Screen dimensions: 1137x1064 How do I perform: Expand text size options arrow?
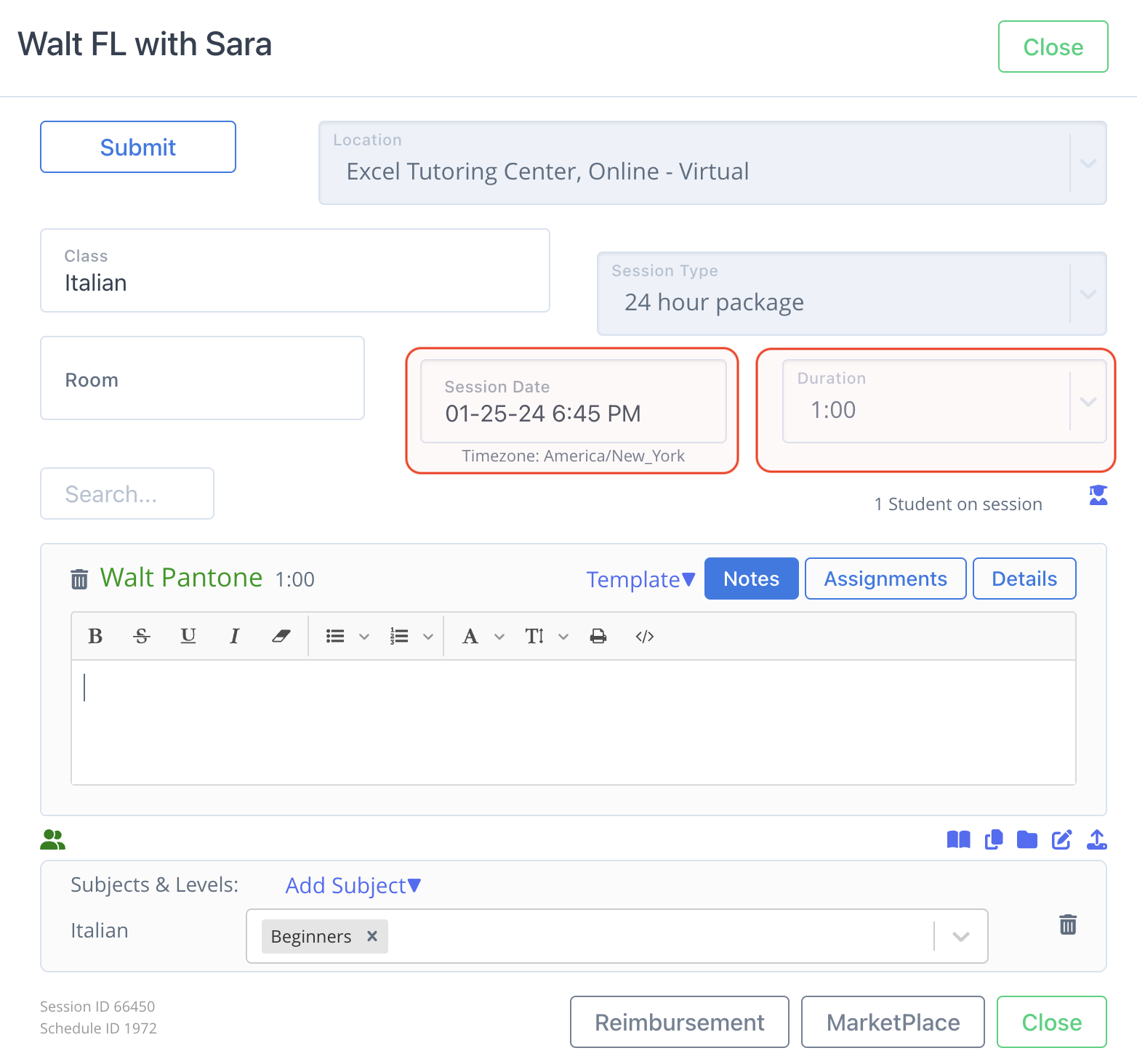[563, 637]
